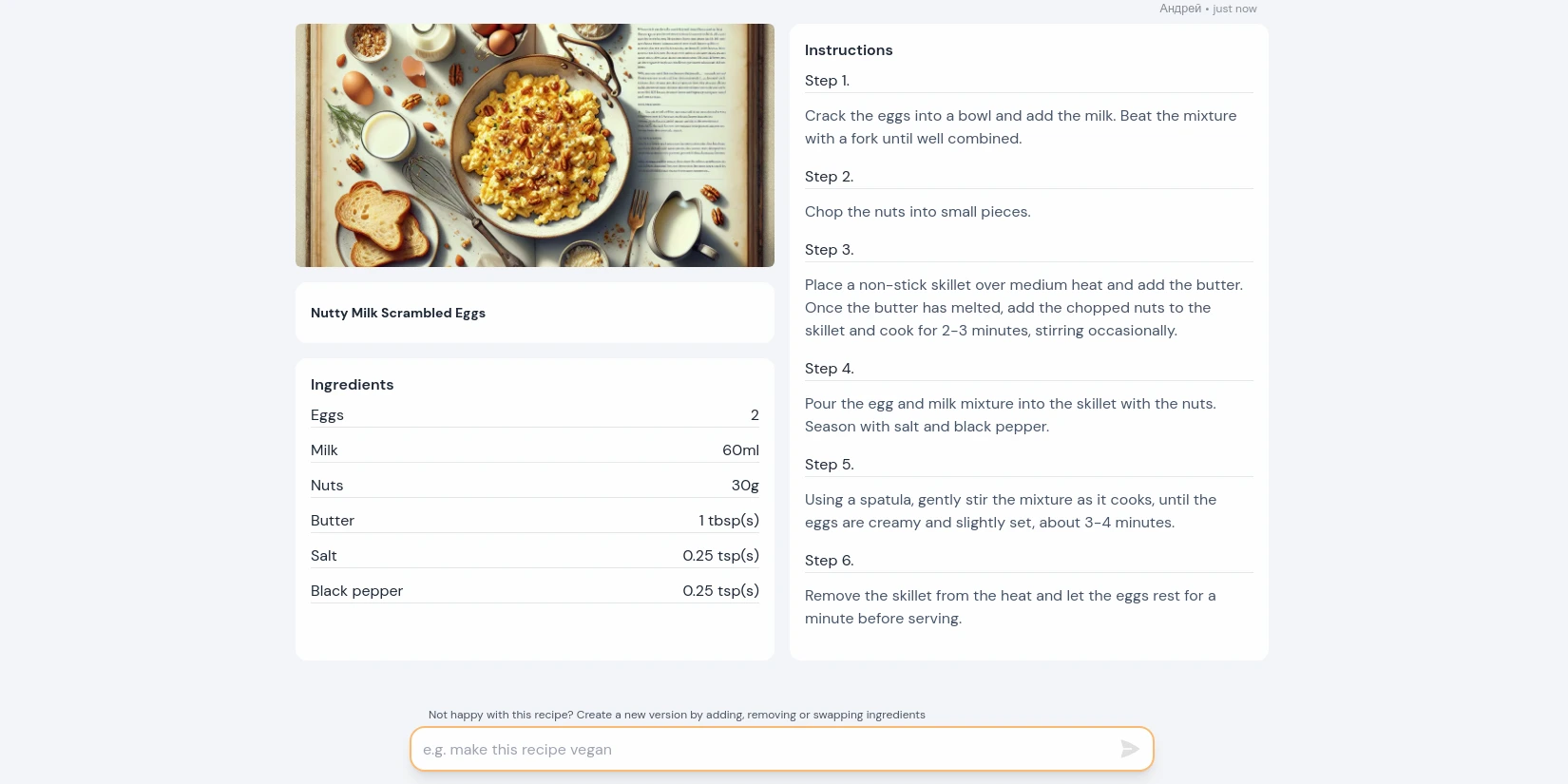Select the Step 3 heading
Viewport: 1568px width, 784px height.
click(x=829, y=250)
